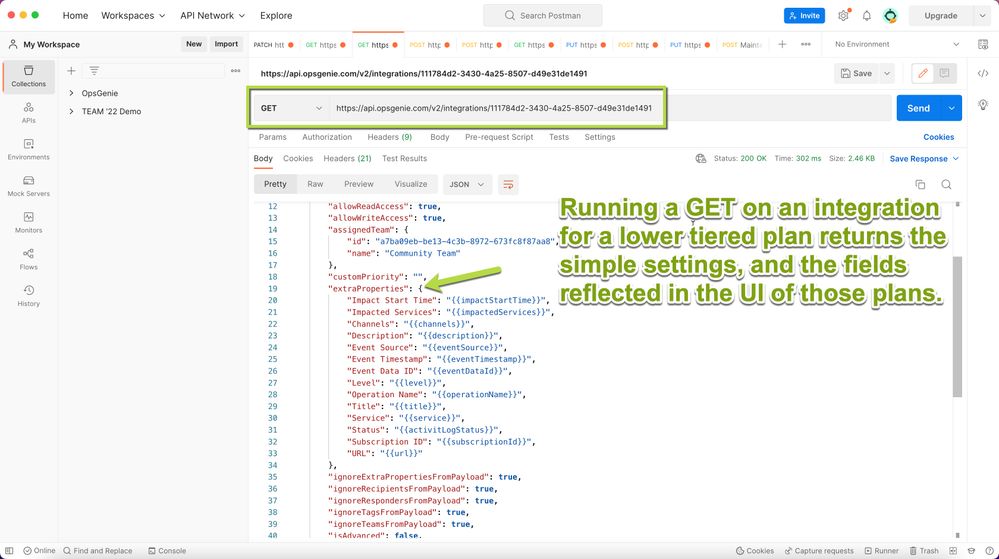This screenshot has height=559, width=999.
Task: Click the Send button
Action: click(919, 108)
